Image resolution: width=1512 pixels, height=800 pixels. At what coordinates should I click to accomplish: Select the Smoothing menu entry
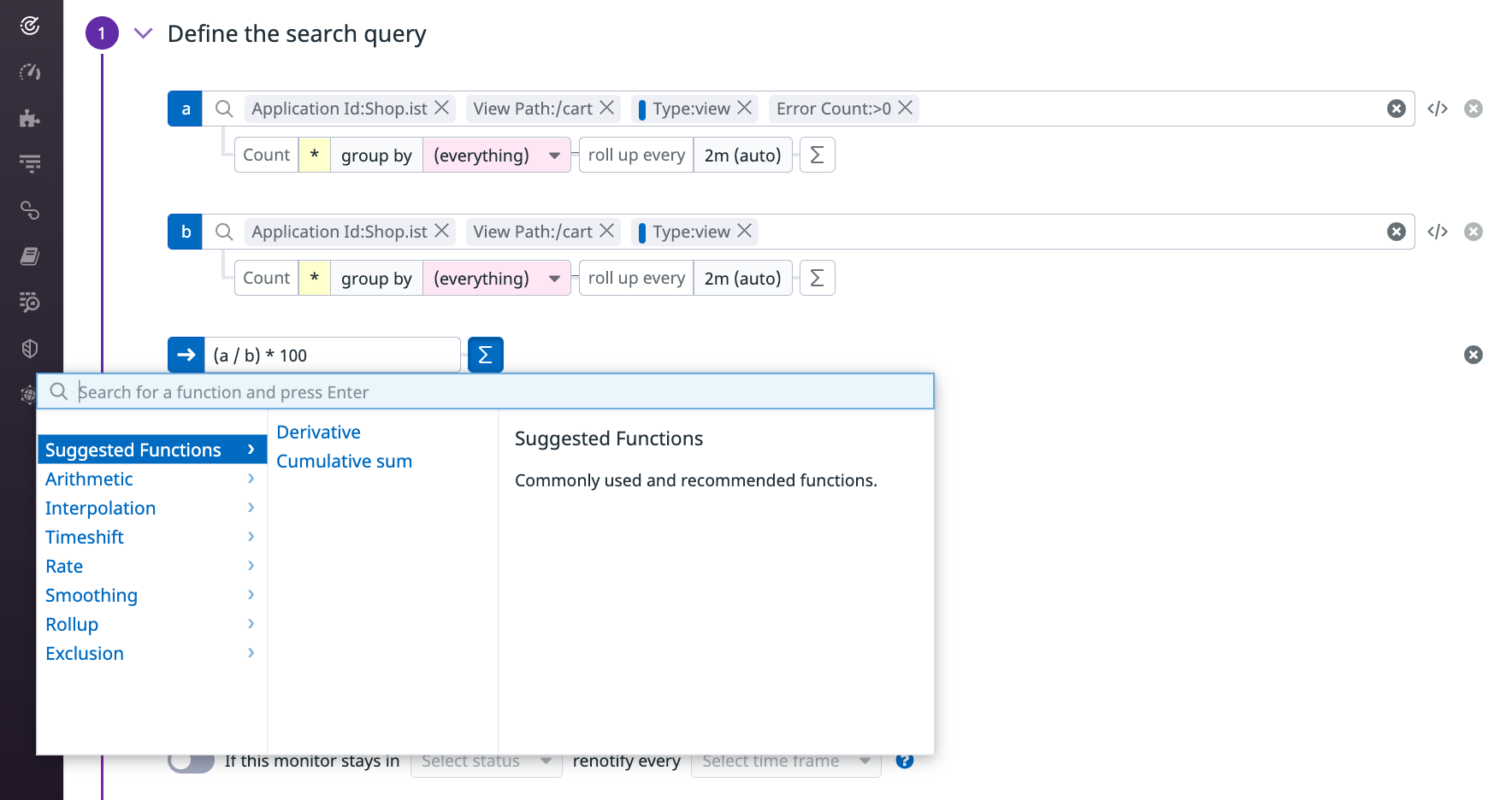pos(91,595)
